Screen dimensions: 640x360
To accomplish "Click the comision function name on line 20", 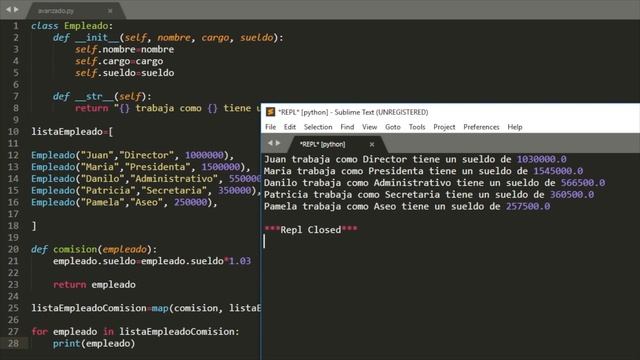I will point(75,249).
